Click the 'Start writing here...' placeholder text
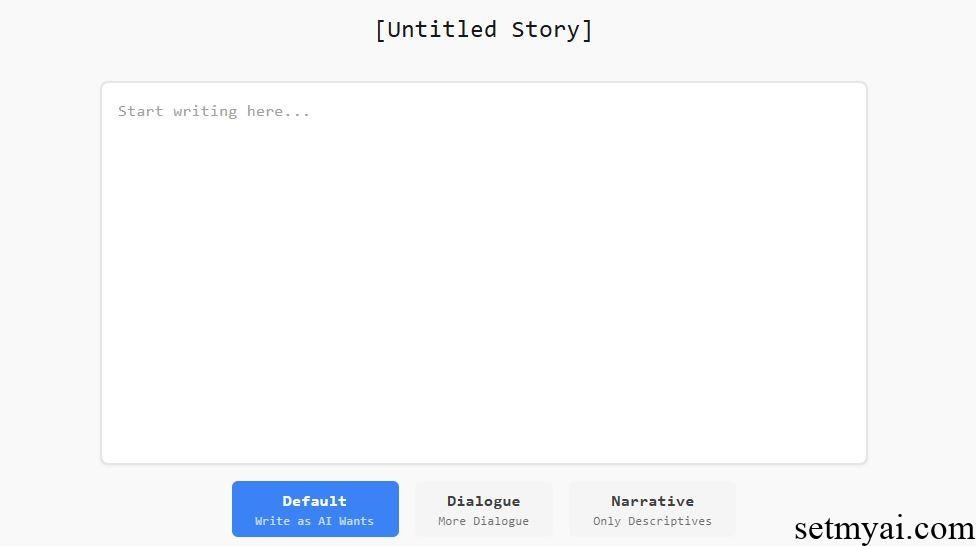 click(214, 111)
